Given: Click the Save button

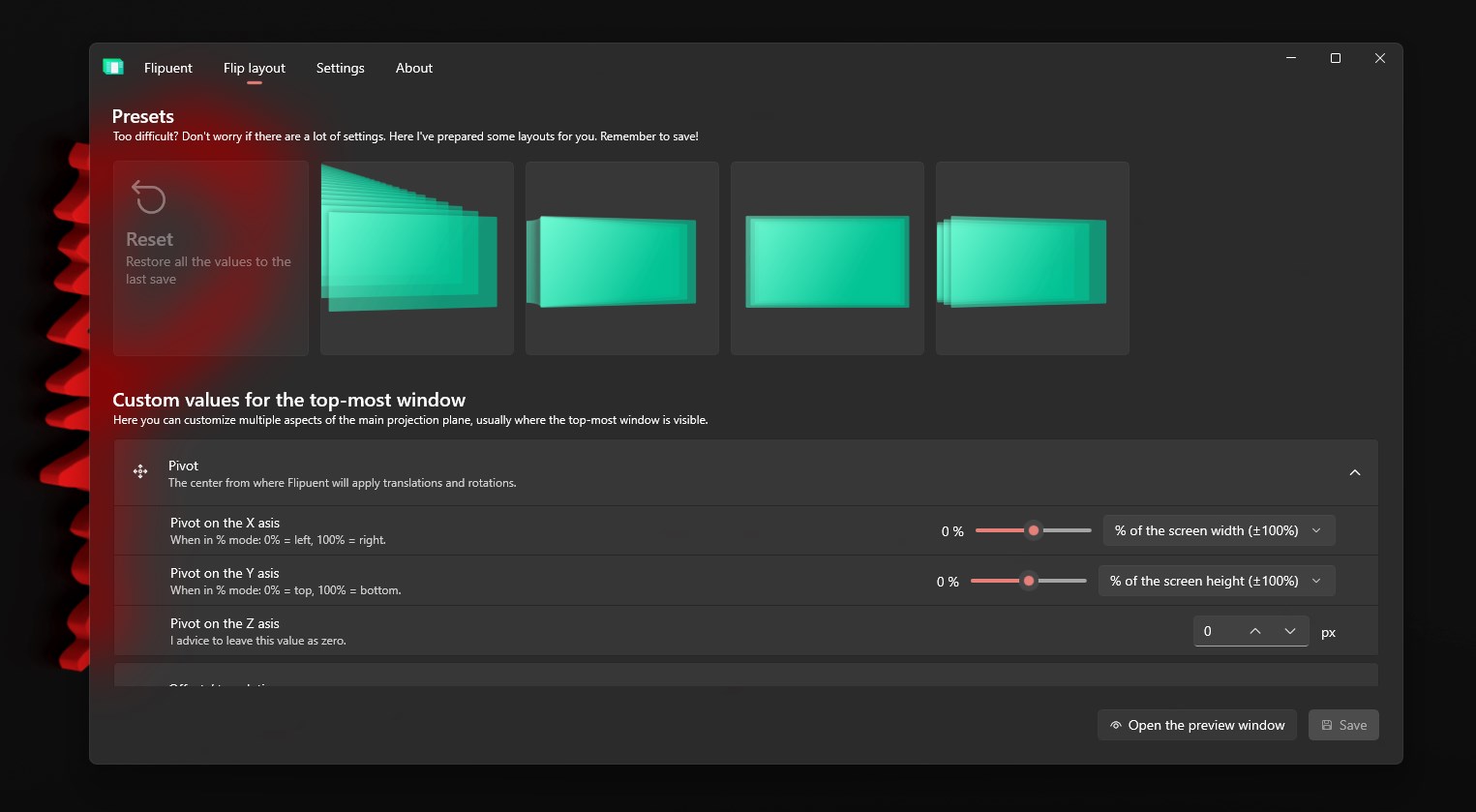Looking at the screenshot, I should click(1343, 725).
